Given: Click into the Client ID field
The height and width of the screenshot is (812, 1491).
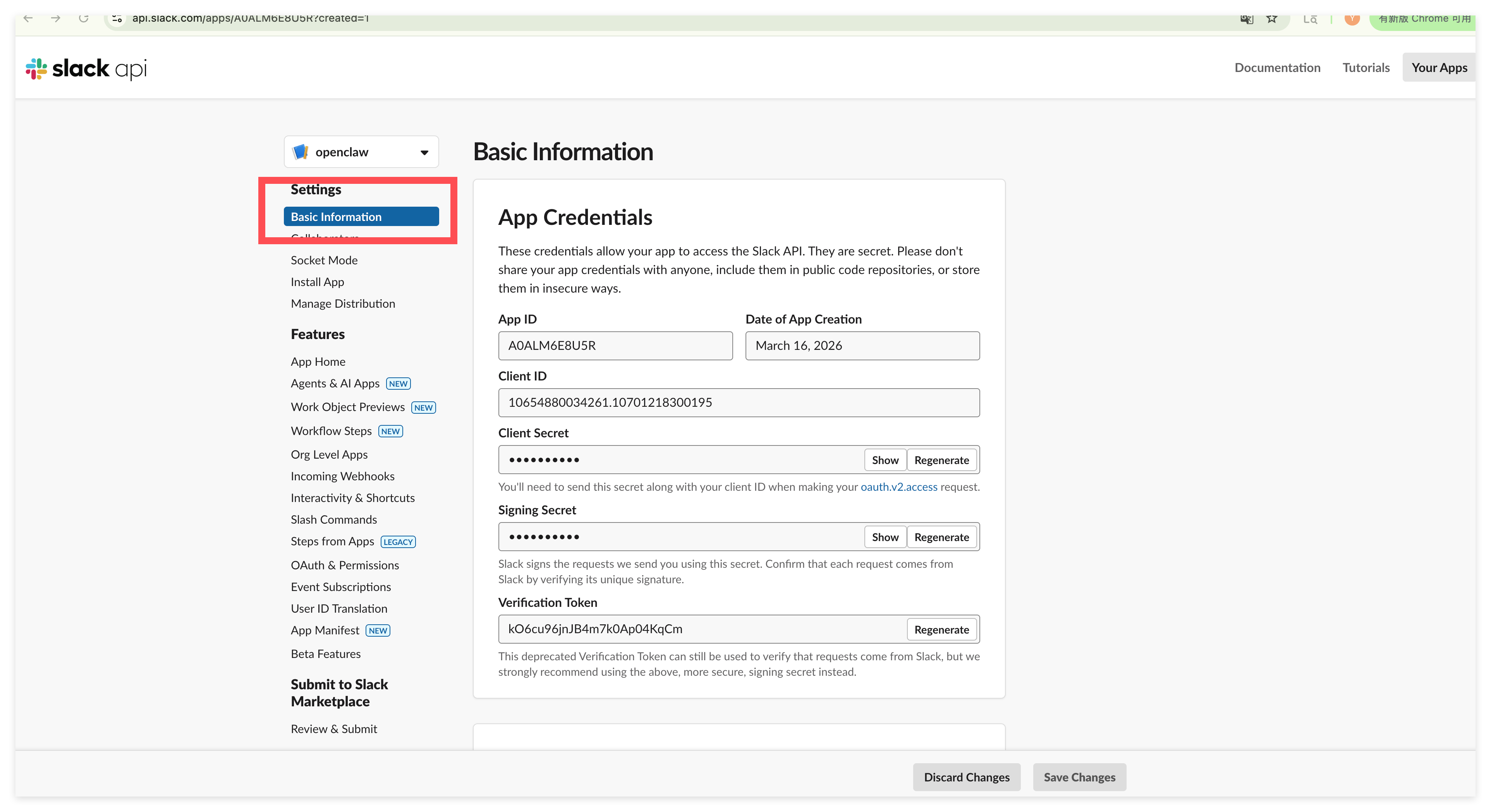Looking at the screenshot, I should (x=738, y=403).
